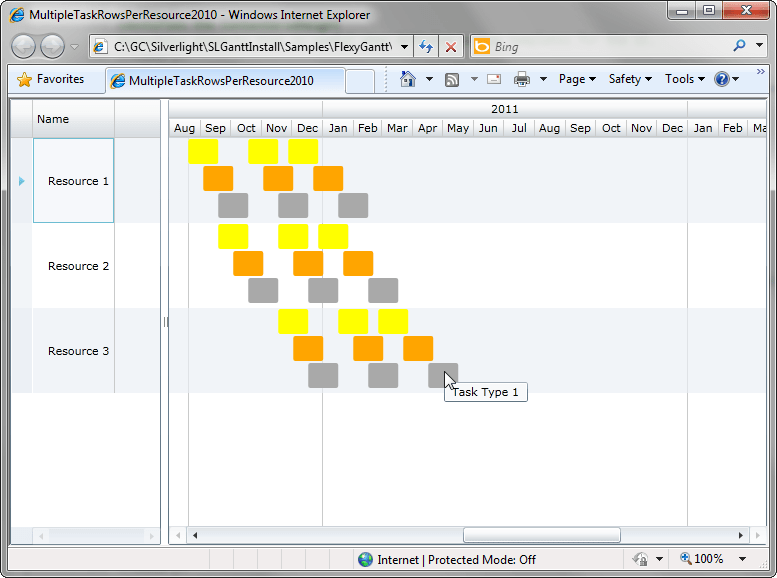Click the Internet Protected Mode status zone
The height and width of the screenshot is (578, 777).
[447, 560]
